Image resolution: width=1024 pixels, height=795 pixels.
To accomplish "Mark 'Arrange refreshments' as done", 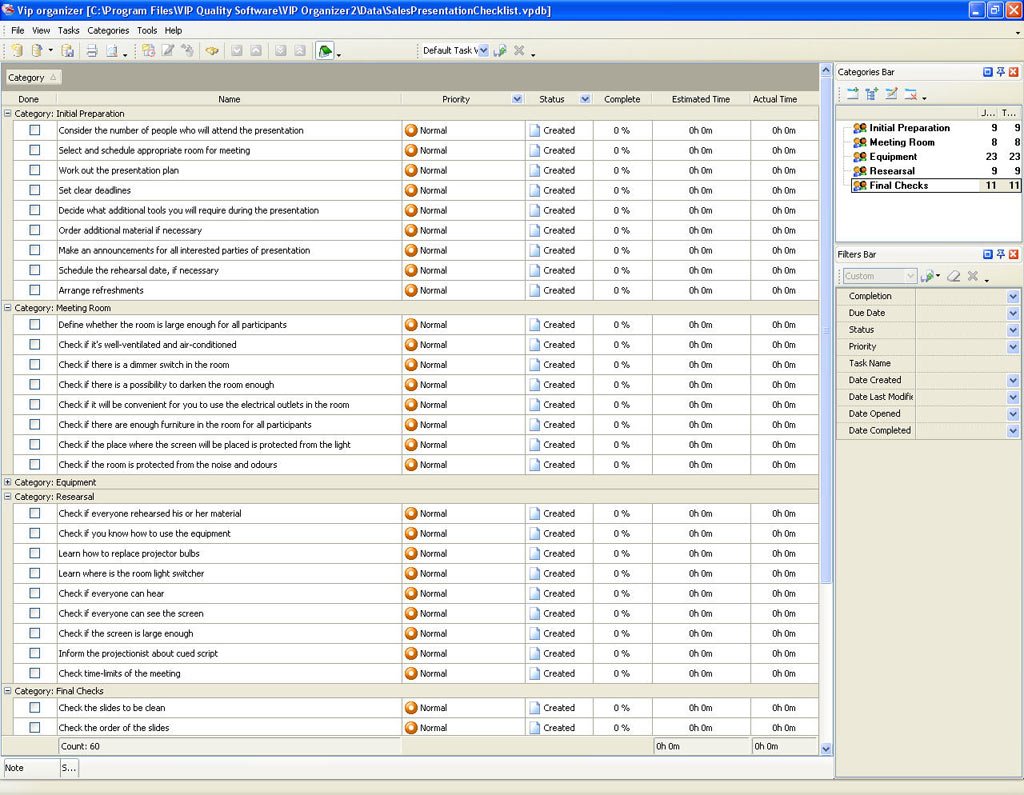I will [x=35, y=290].
